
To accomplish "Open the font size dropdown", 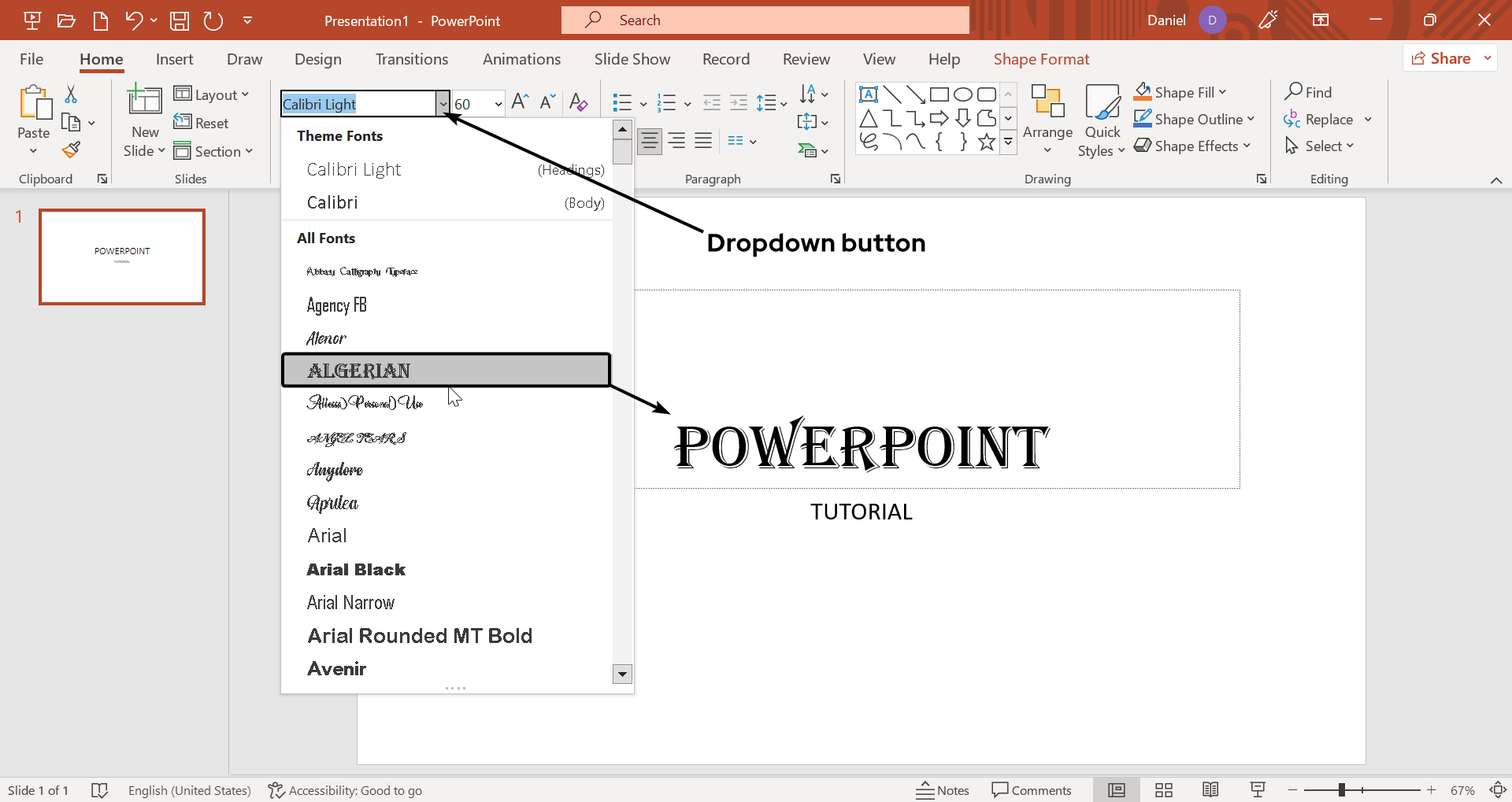I will coord(497,103).
